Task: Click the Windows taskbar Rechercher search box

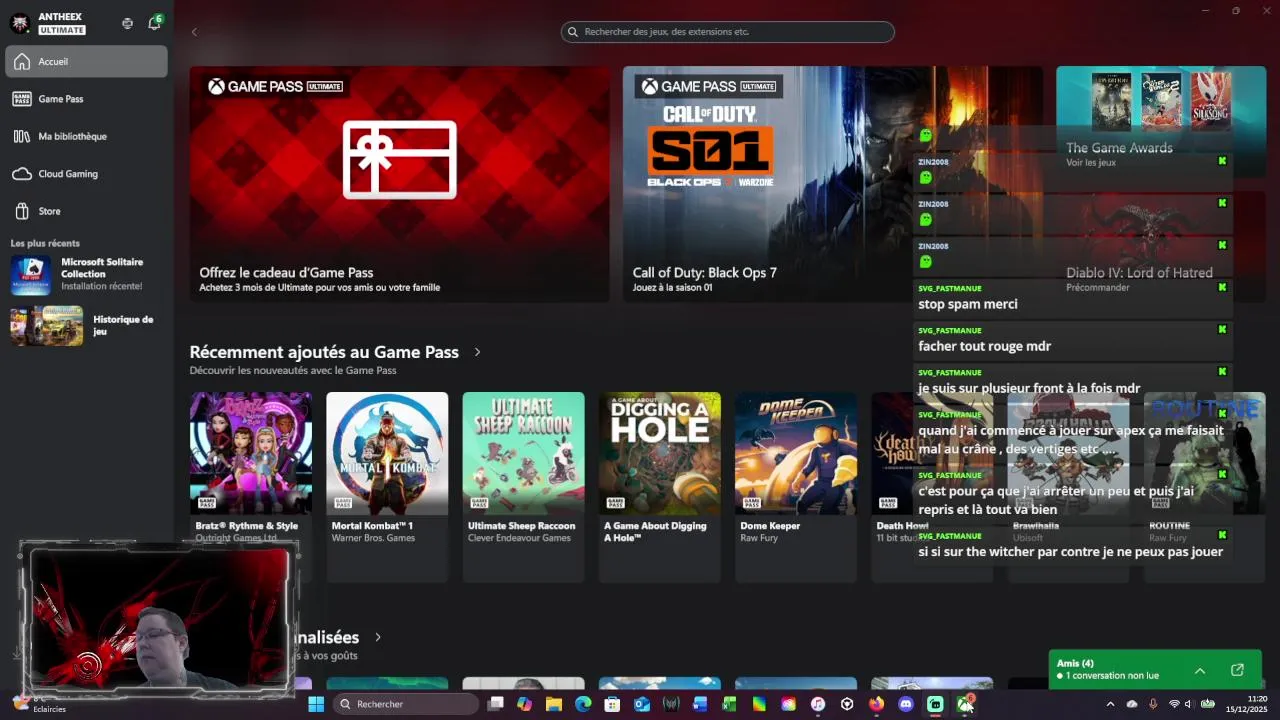Action: pos(404,704)
